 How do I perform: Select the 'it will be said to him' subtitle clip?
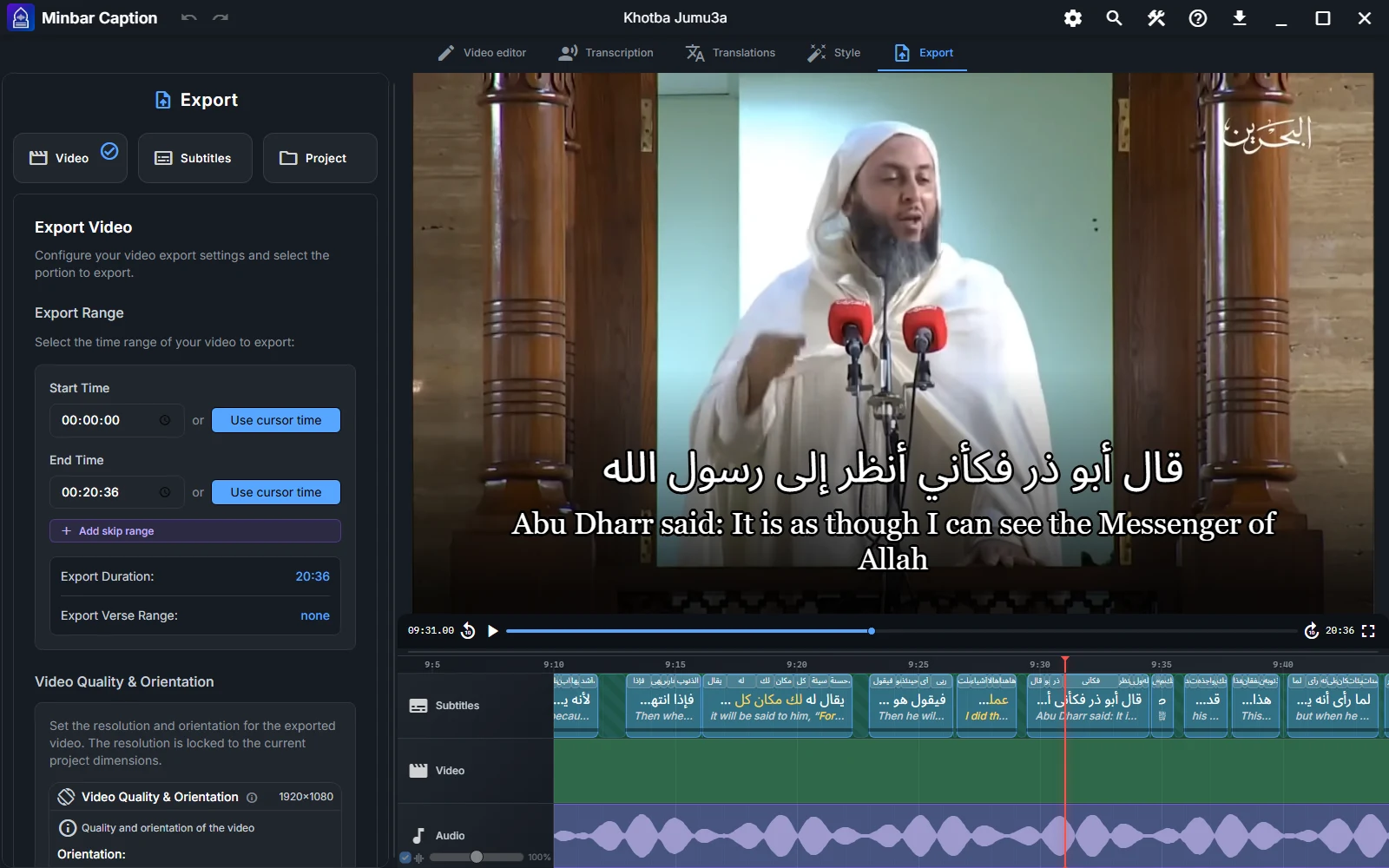[778, 706]
